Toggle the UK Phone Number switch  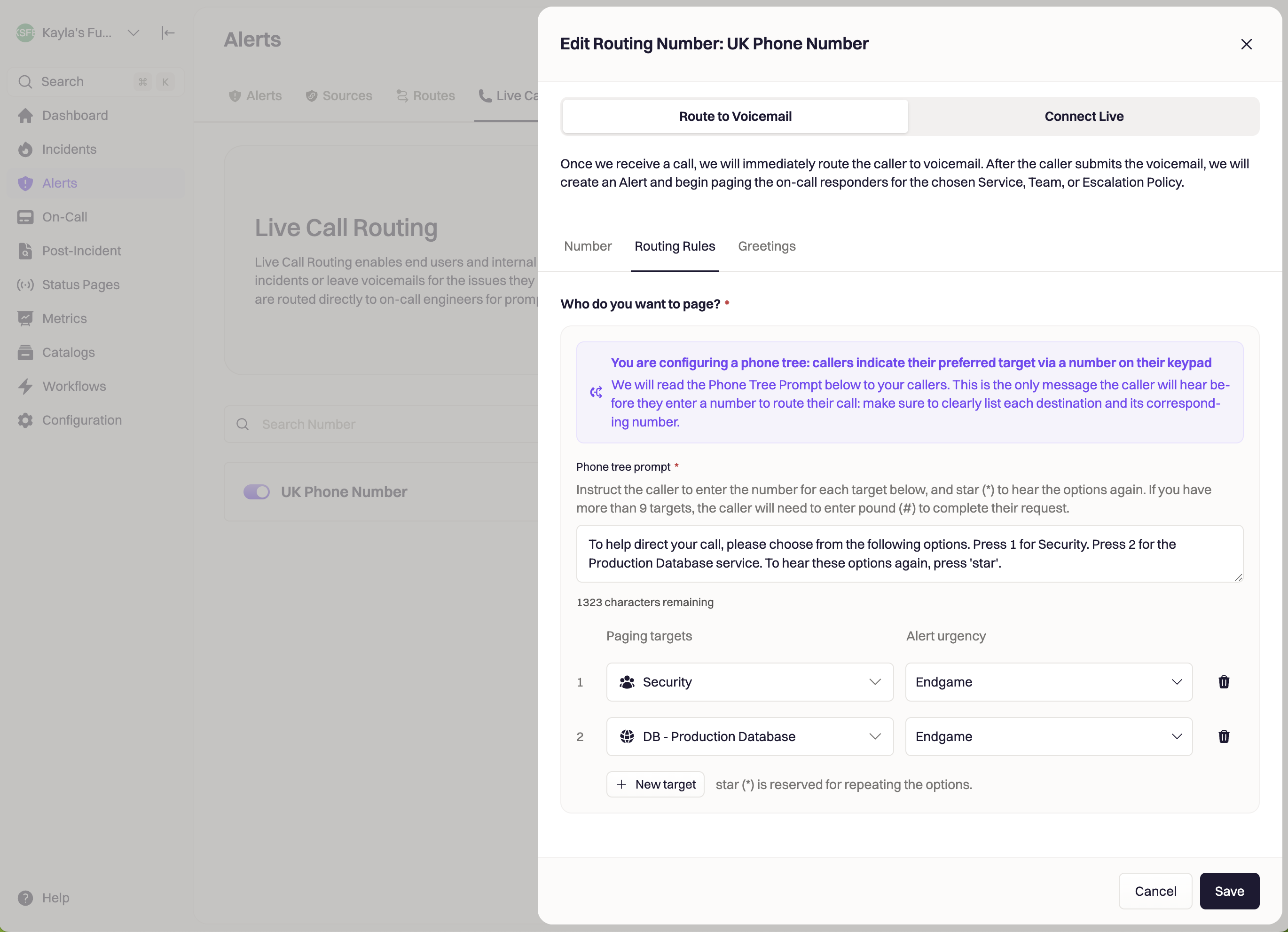coord(256,492)
